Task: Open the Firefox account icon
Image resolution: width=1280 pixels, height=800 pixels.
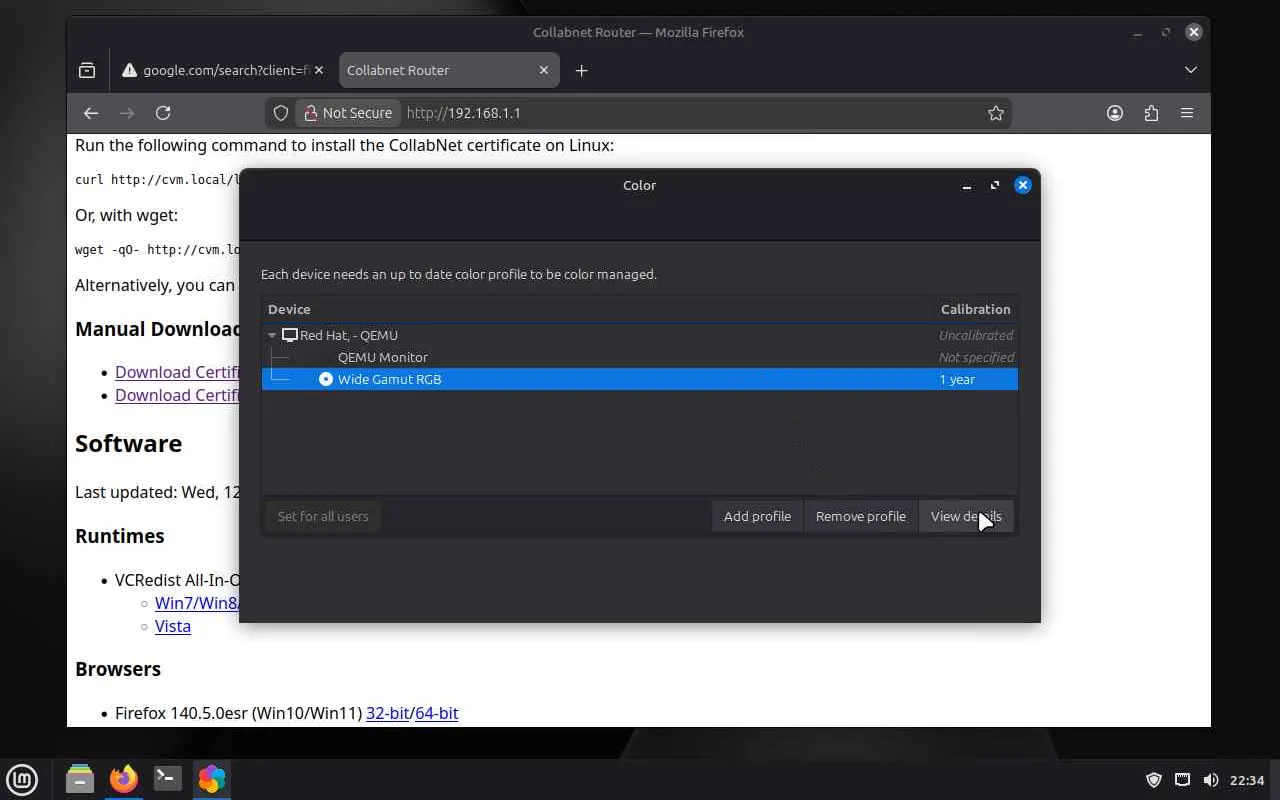Action: click(x=1115, y=113)
